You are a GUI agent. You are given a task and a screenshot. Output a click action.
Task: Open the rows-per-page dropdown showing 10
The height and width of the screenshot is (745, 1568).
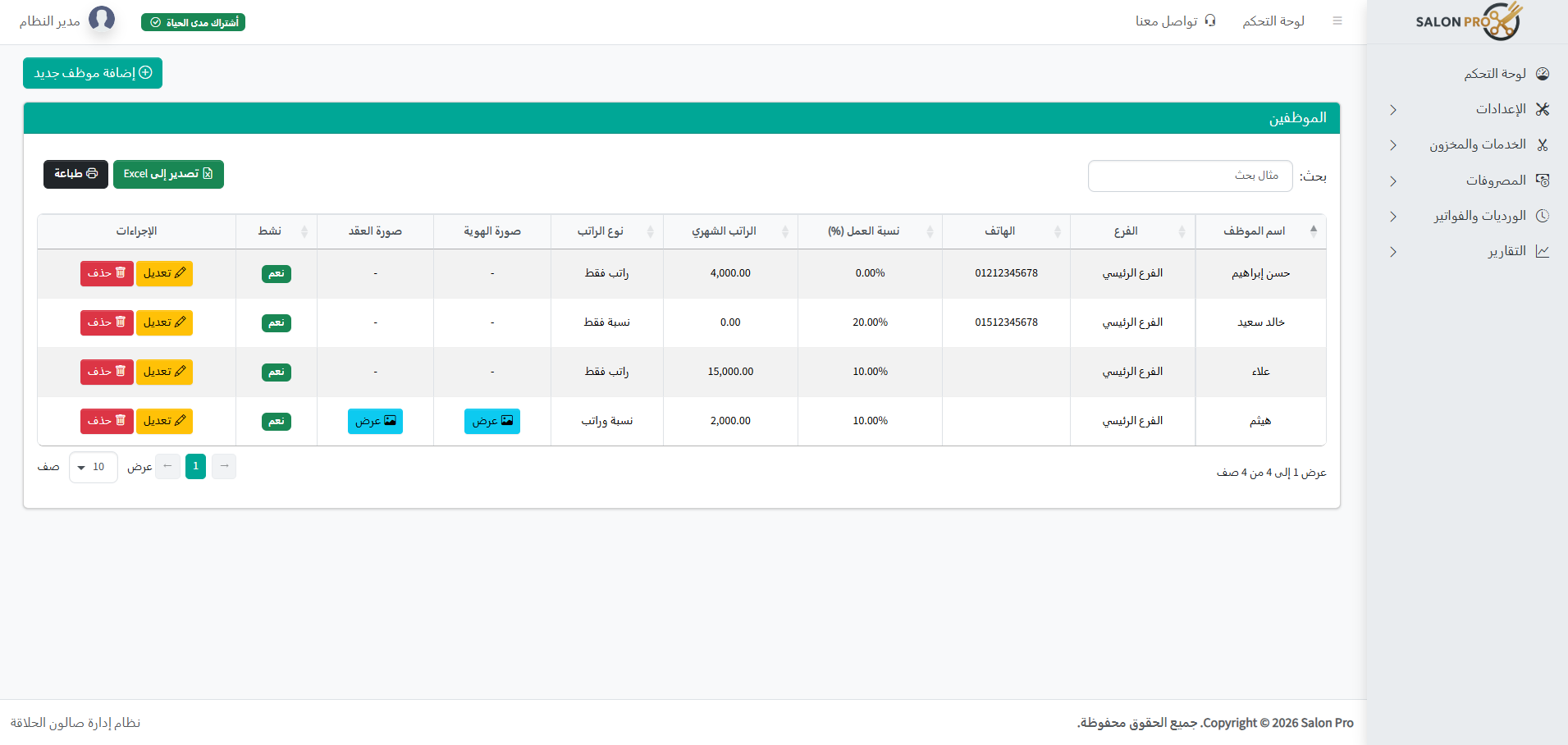pyautogui.click(x=93, y=467)
